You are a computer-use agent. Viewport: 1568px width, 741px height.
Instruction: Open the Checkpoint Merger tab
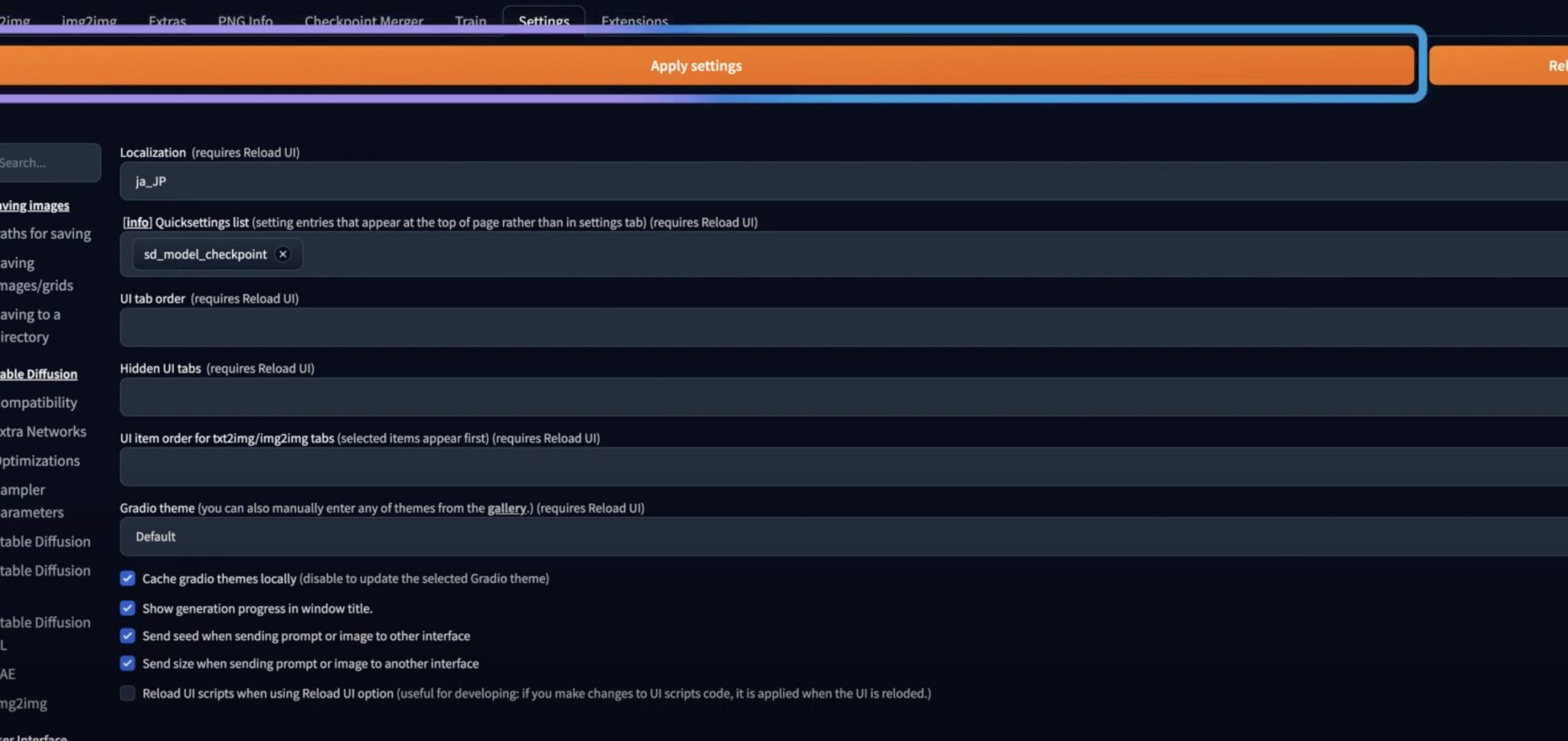[x=364, y=20]
